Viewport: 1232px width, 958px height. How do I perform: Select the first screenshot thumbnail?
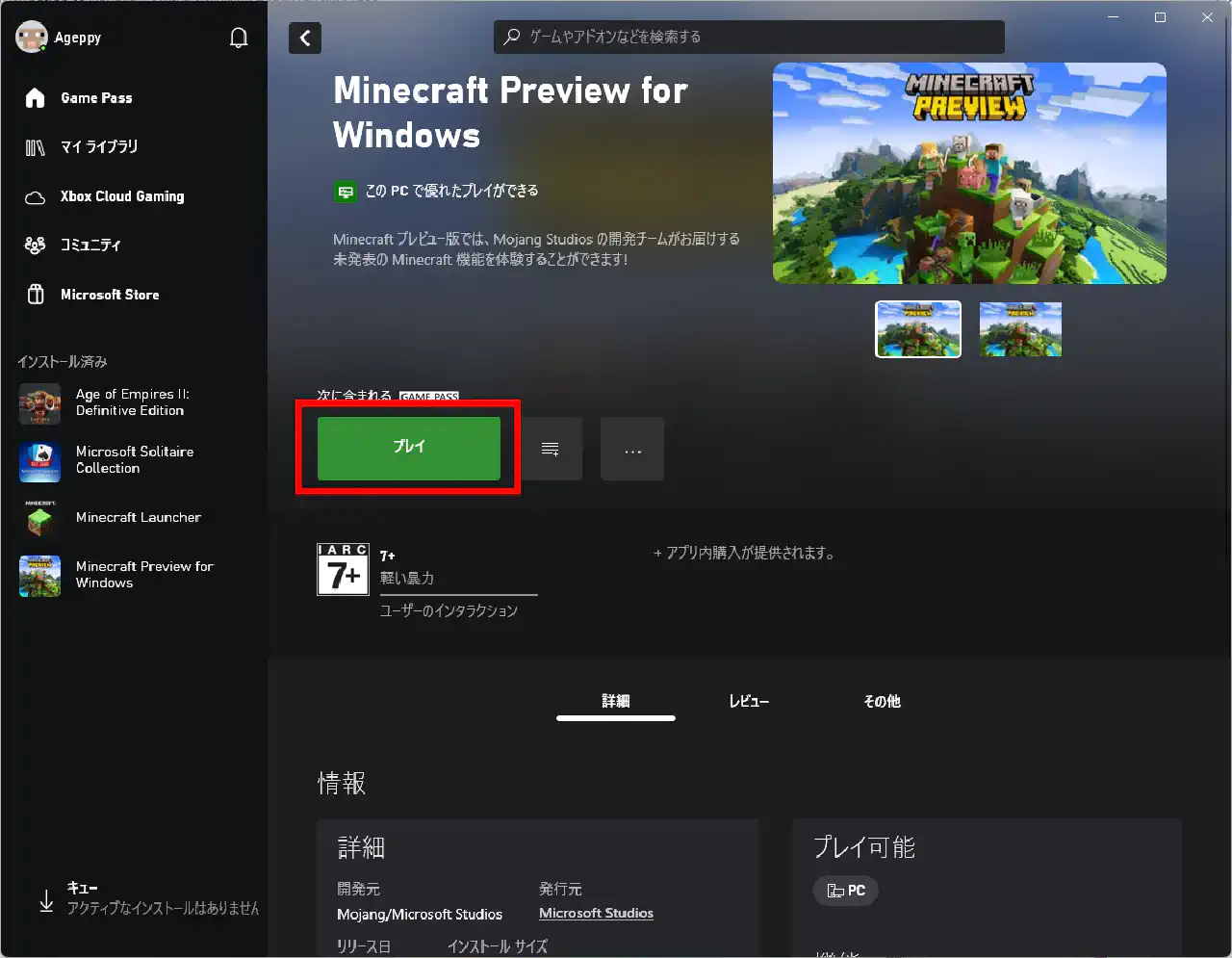918,329
